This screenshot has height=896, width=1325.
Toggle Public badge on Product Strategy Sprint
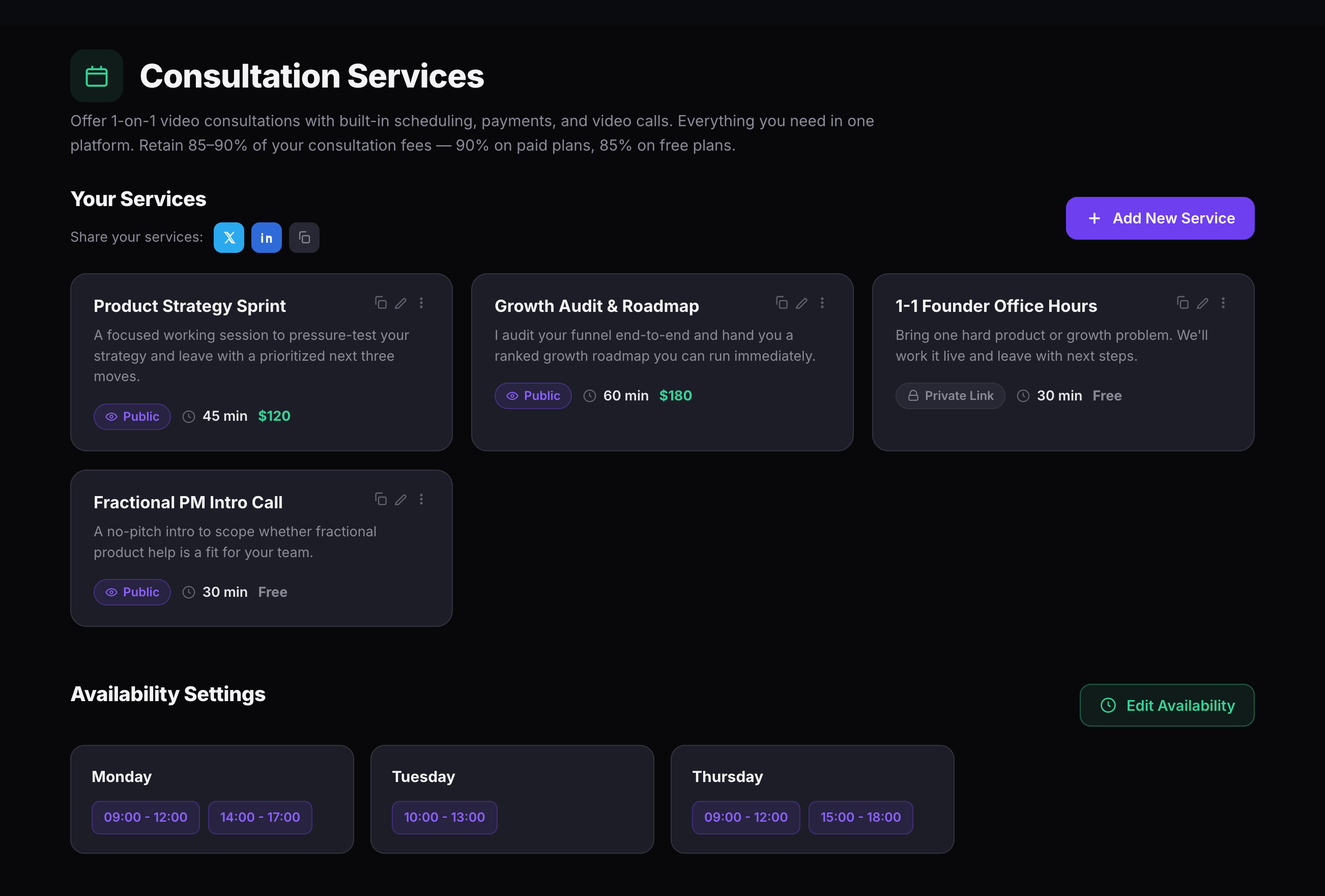point(132,417)
